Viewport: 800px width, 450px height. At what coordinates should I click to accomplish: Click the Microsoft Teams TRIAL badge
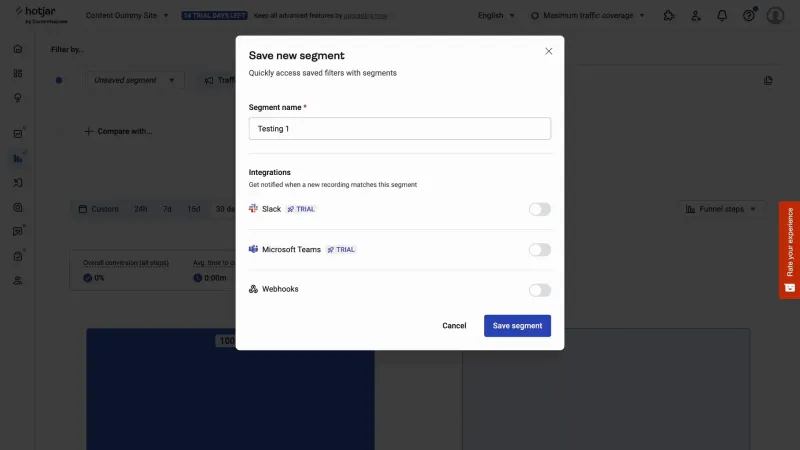[x=341, y=249]
